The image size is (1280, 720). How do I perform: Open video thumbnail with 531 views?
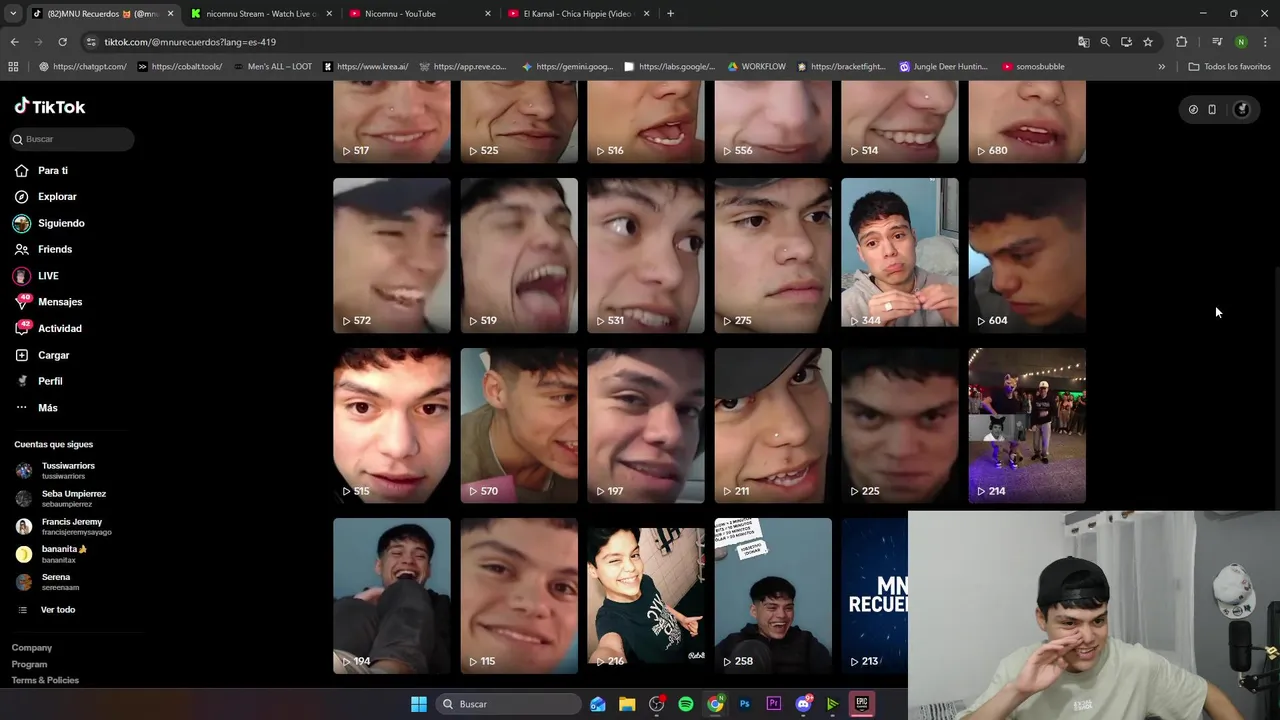point(646,255)
